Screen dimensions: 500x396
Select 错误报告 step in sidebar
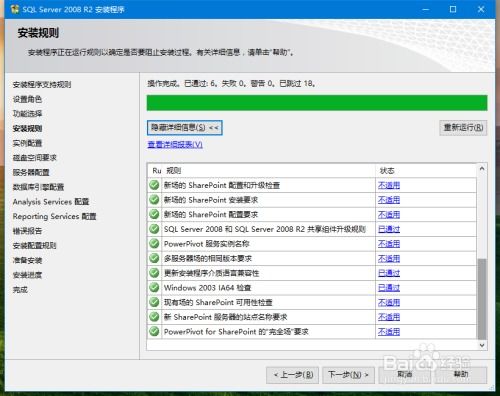(27, 231)
